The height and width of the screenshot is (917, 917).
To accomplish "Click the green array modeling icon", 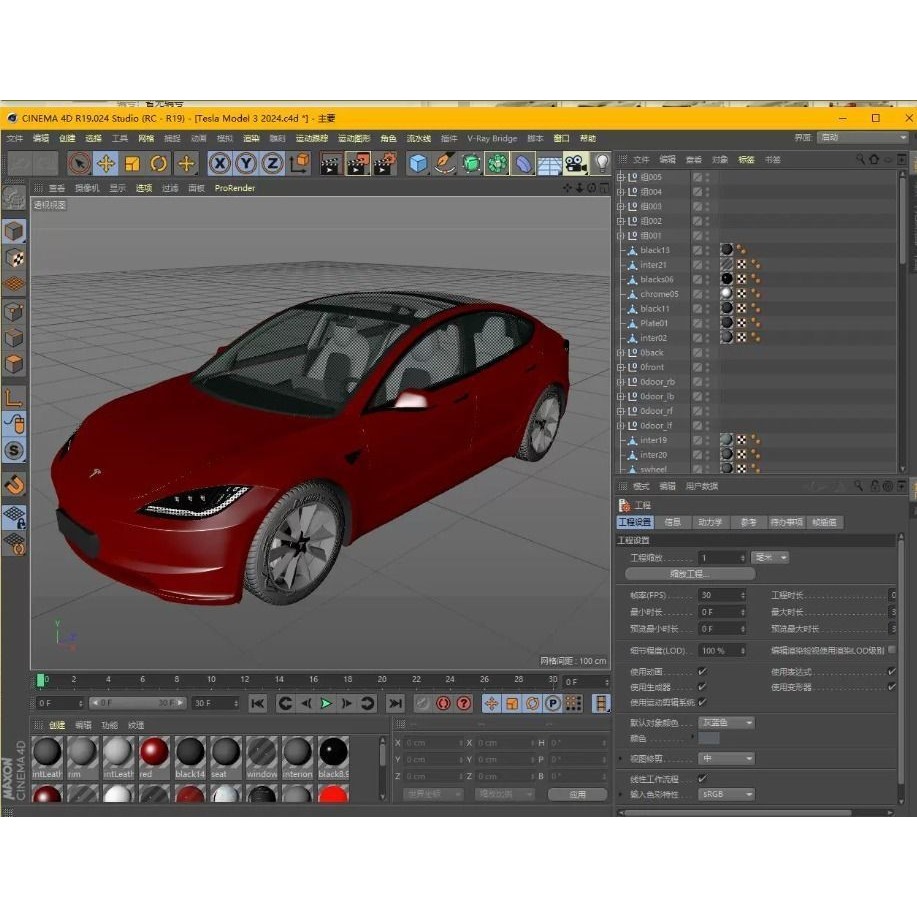I will tap(497, 164).
